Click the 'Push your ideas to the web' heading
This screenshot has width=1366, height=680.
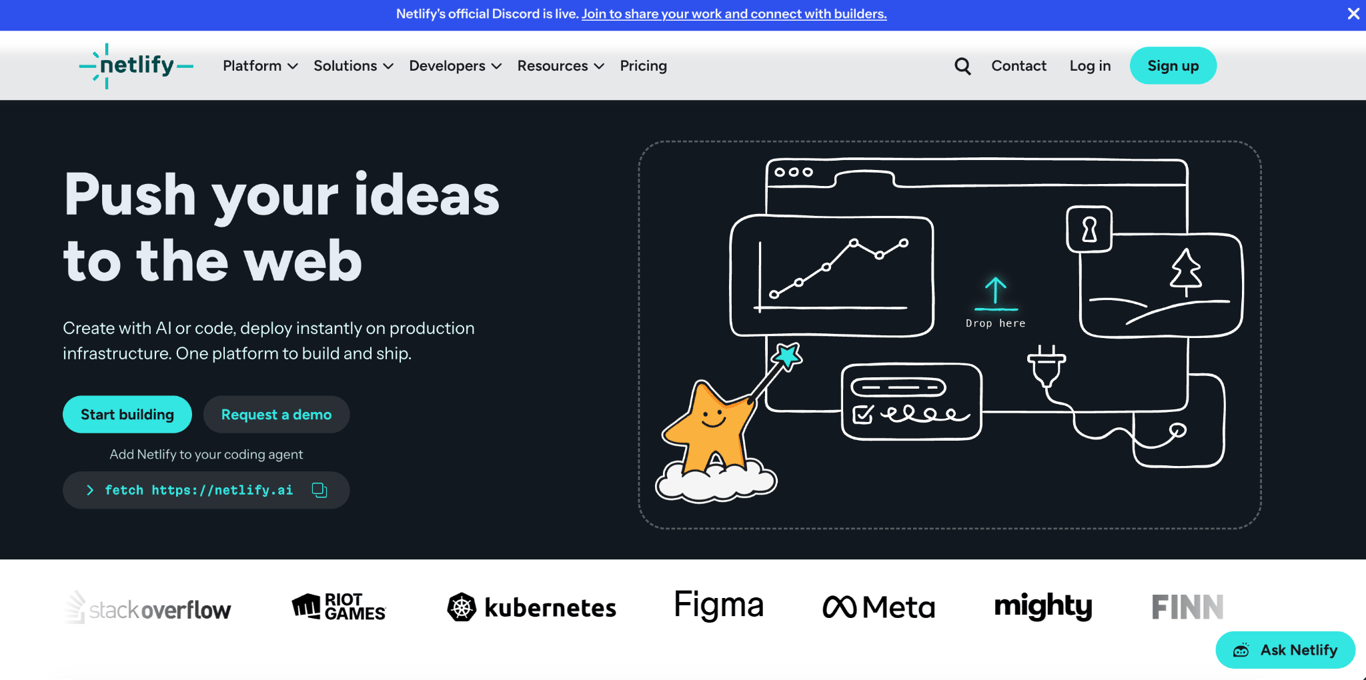point(282,227)
